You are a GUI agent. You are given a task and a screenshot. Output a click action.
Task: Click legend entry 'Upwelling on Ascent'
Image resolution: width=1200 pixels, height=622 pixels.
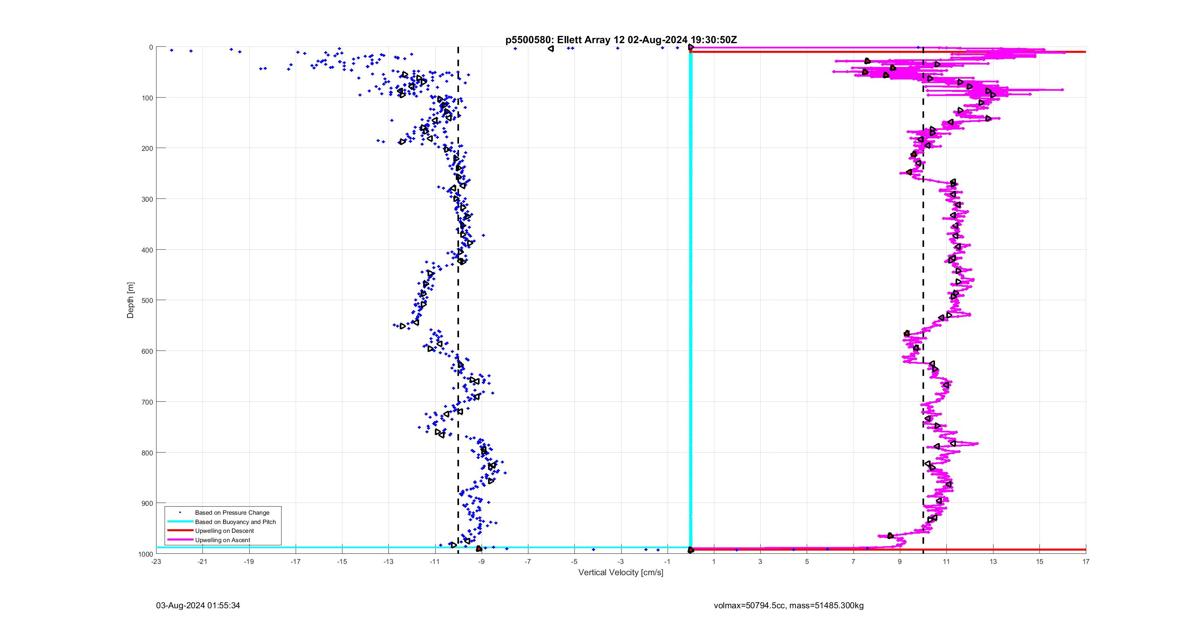pos(223,540)
